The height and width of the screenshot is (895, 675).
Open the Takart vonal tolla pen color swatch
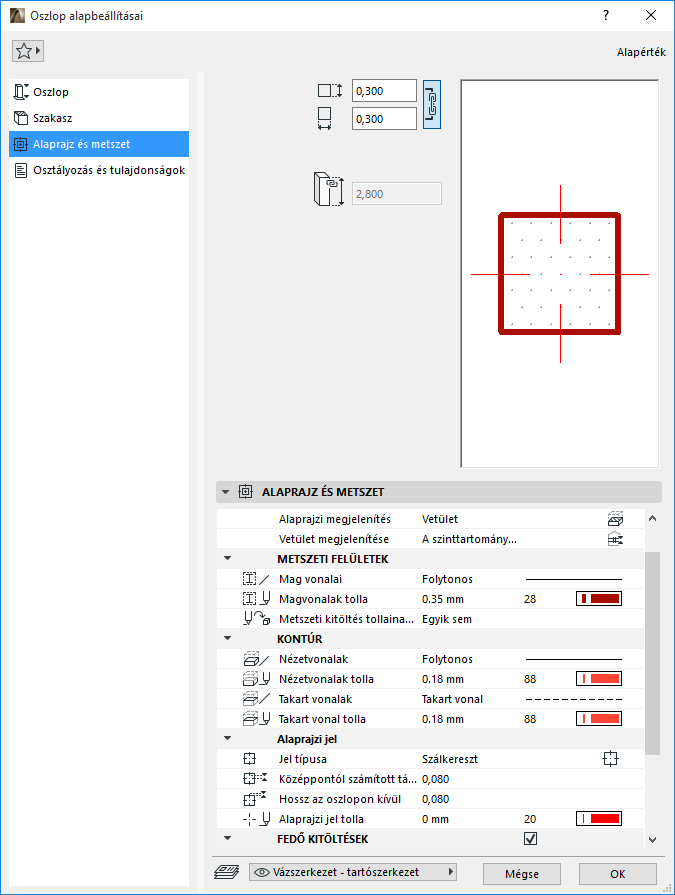[599, 719]
